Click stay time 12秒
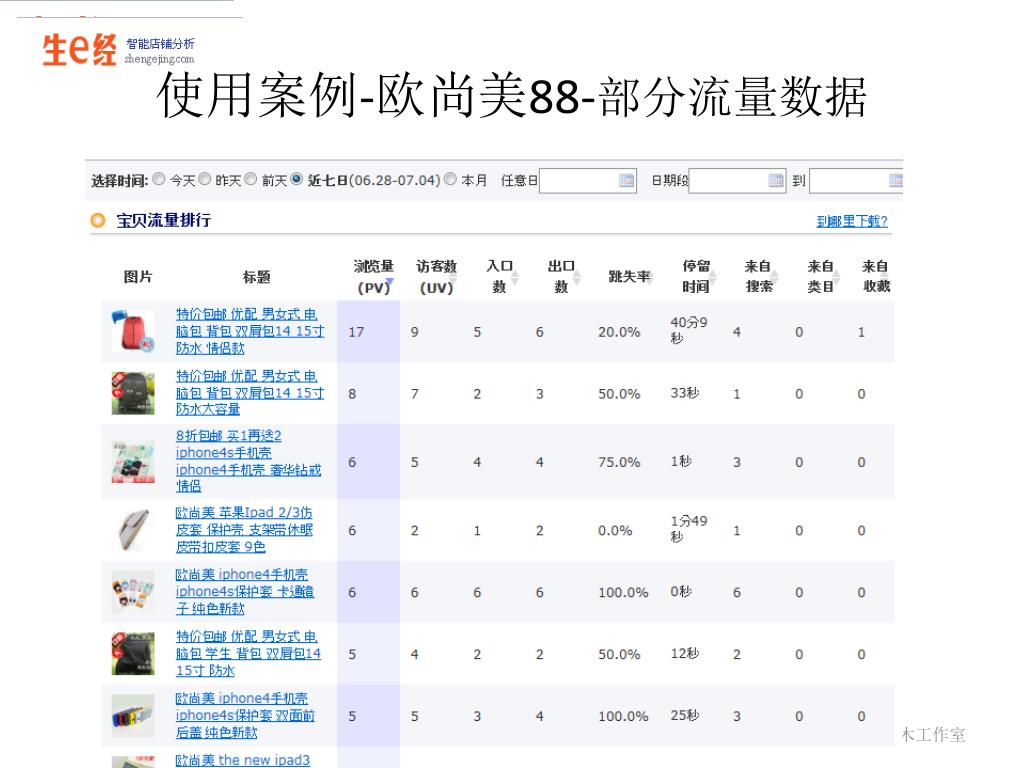Image resolution: width=1024 pixels, height=768 pixels. (685, 654)
